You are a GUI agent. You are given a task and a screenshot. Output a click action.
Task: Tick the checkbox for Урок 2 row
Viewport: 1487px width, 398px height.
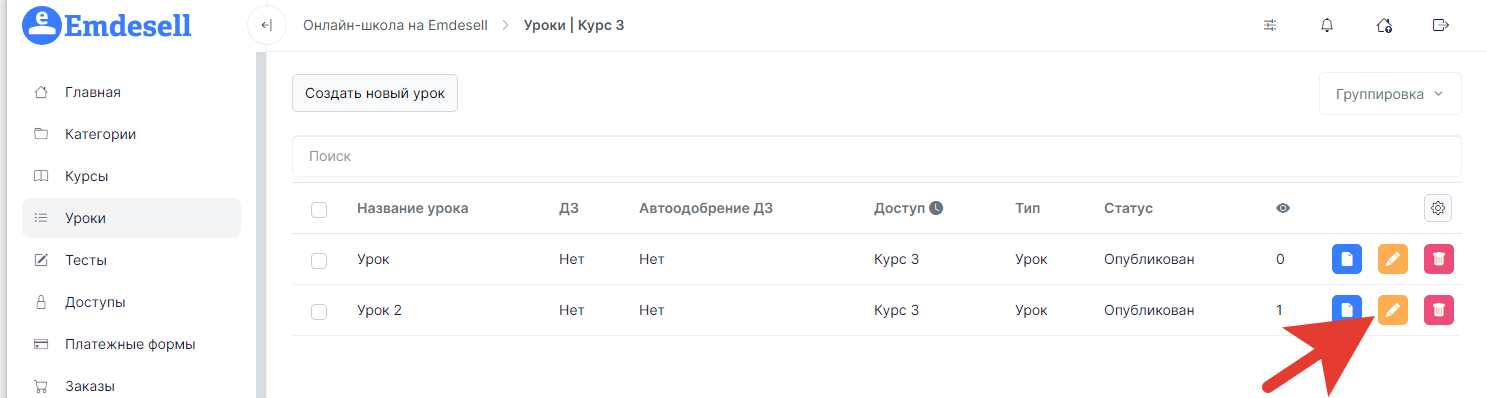pyautogui.click(x=319, y=311)
